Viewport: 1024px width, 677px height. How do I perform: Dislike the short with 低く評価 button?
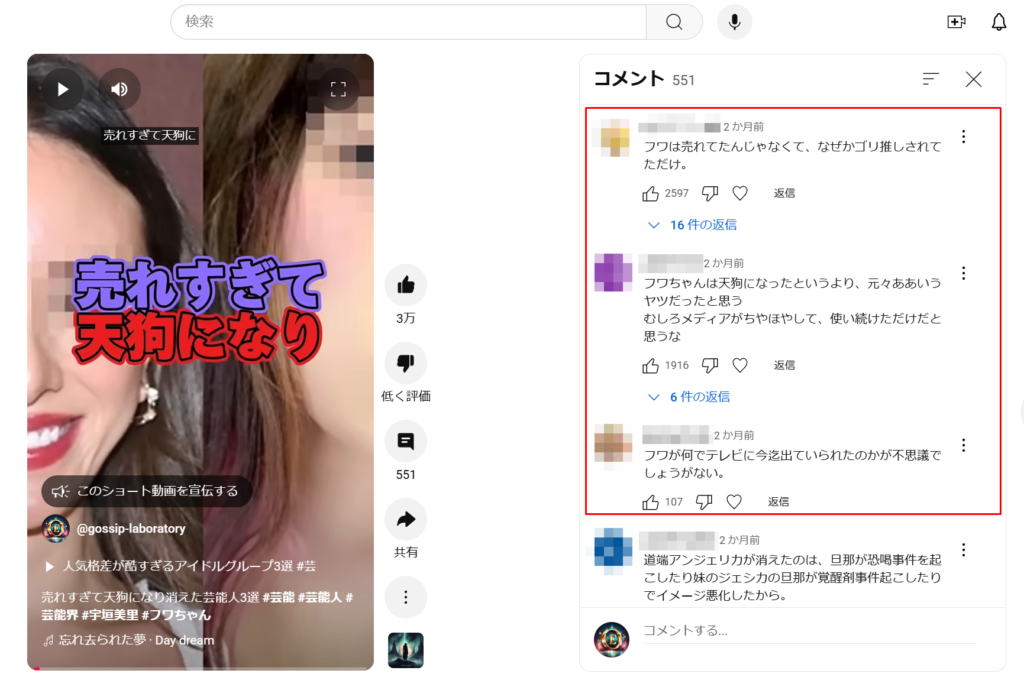pos(405,364)
